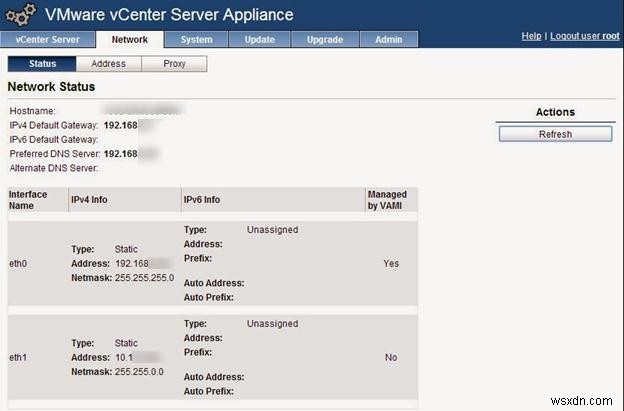The image size is (624, 411).
Task: Click the VMware gears logo icon
Action: [21, 14]
